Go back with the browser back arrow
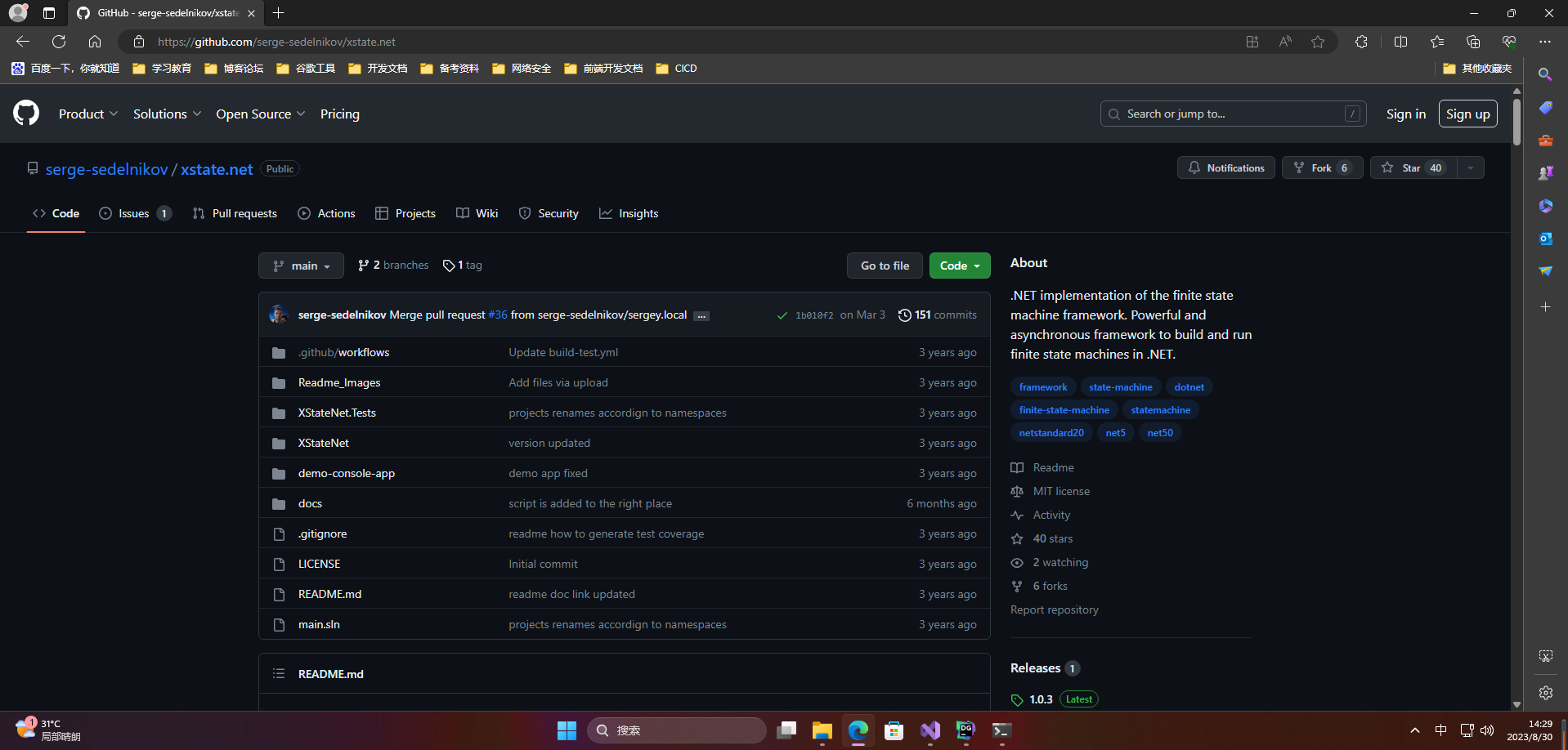The height and width of the screenshot is (750, 1568). (x=23, y=42)
